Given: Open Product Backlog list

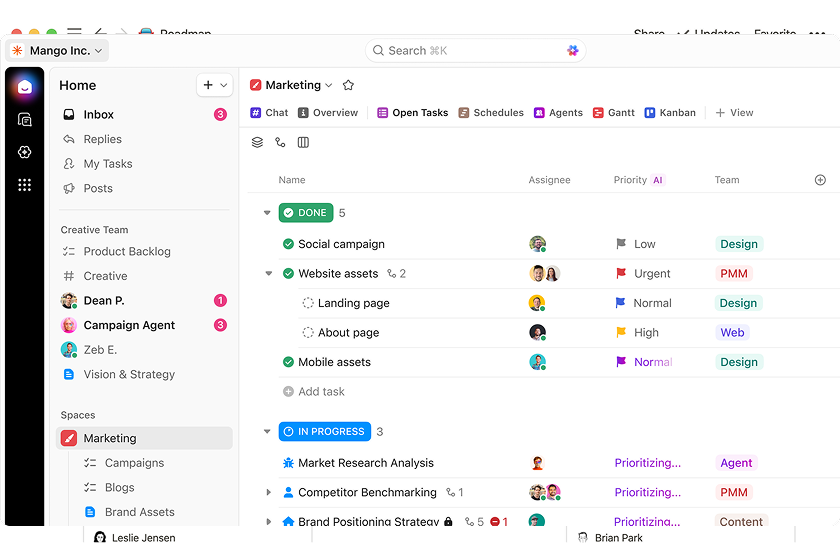Looking at the screenshot, I should tap(145, 251).
